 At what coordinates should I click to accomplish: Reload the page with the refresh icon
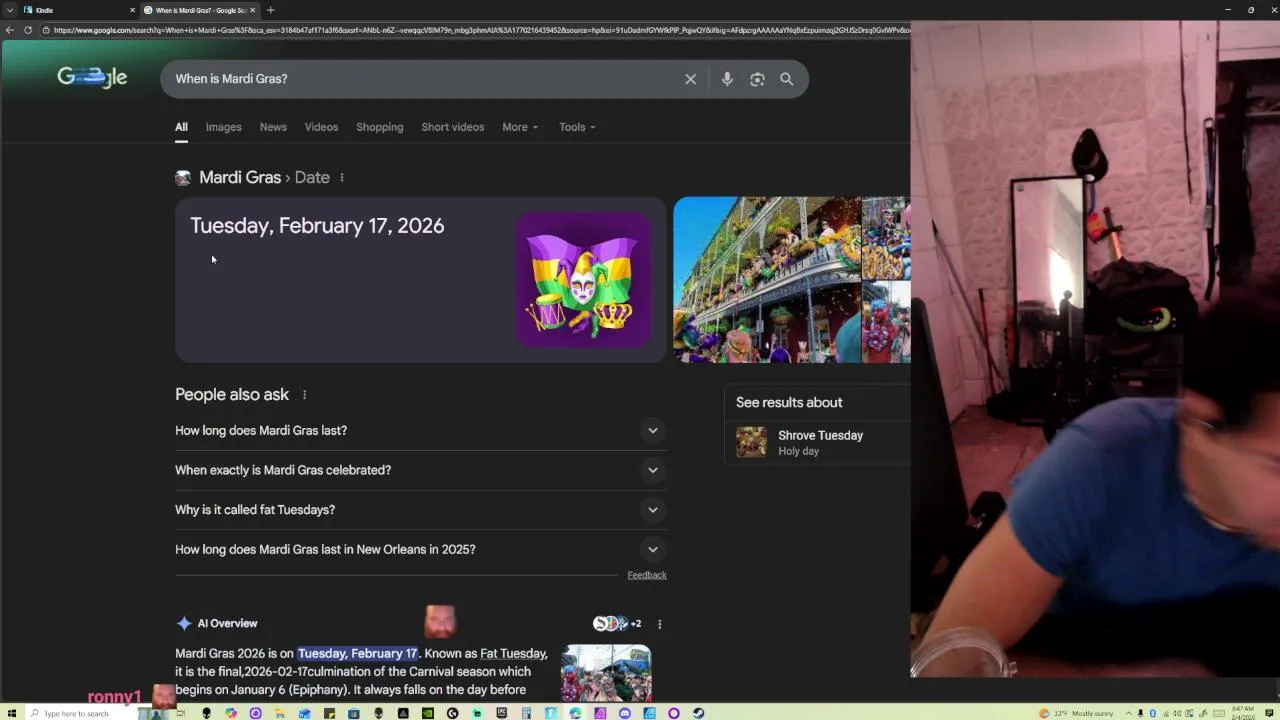27,30
